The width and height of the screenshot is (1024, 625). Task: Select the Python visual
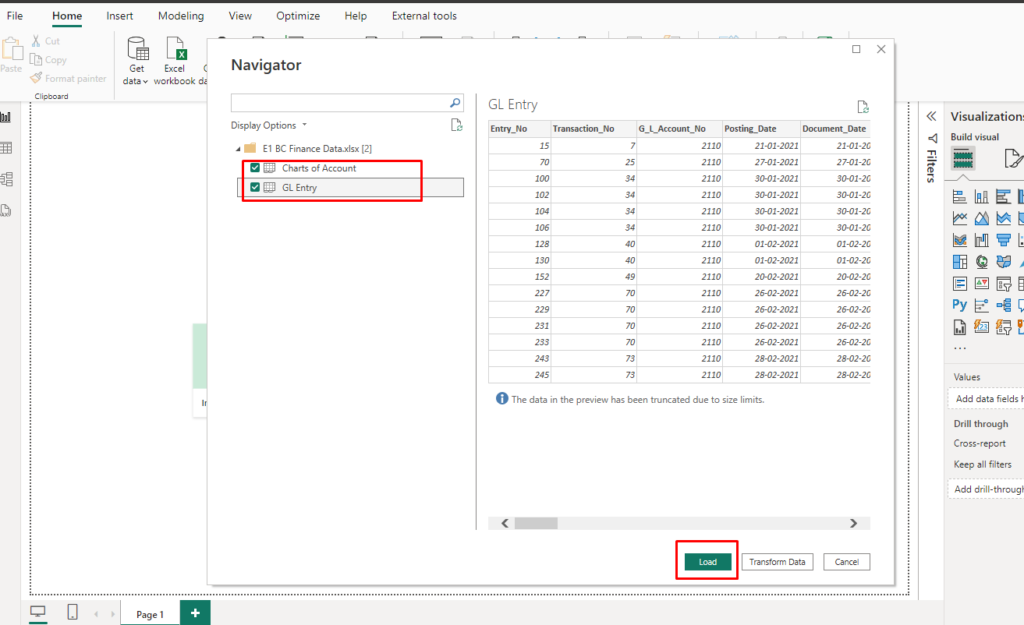point(957,304)
